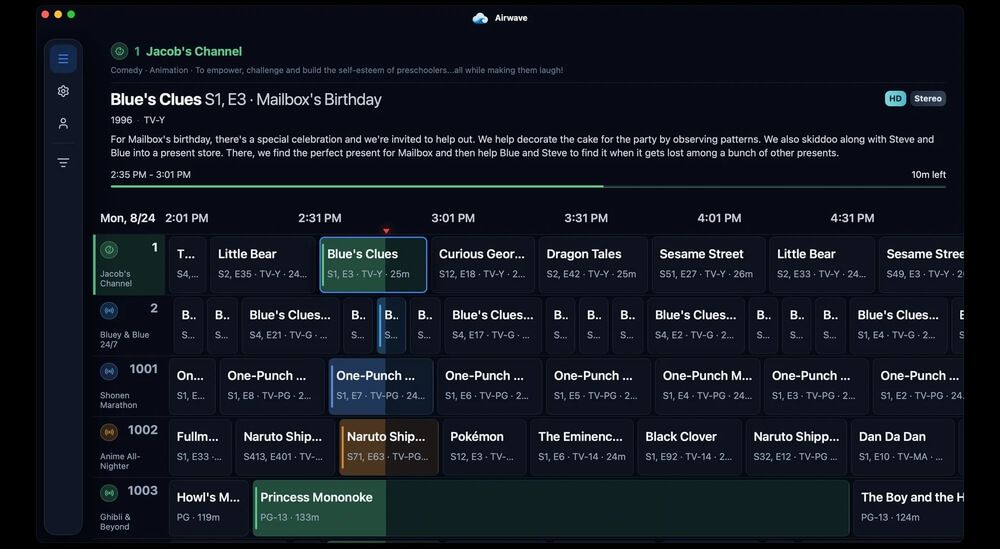The width and height of the screenshot is (1000, 549).
Task: Select Blue's Clues S4, E21 program
Action: pyautogui.click(x=290, y=325)
